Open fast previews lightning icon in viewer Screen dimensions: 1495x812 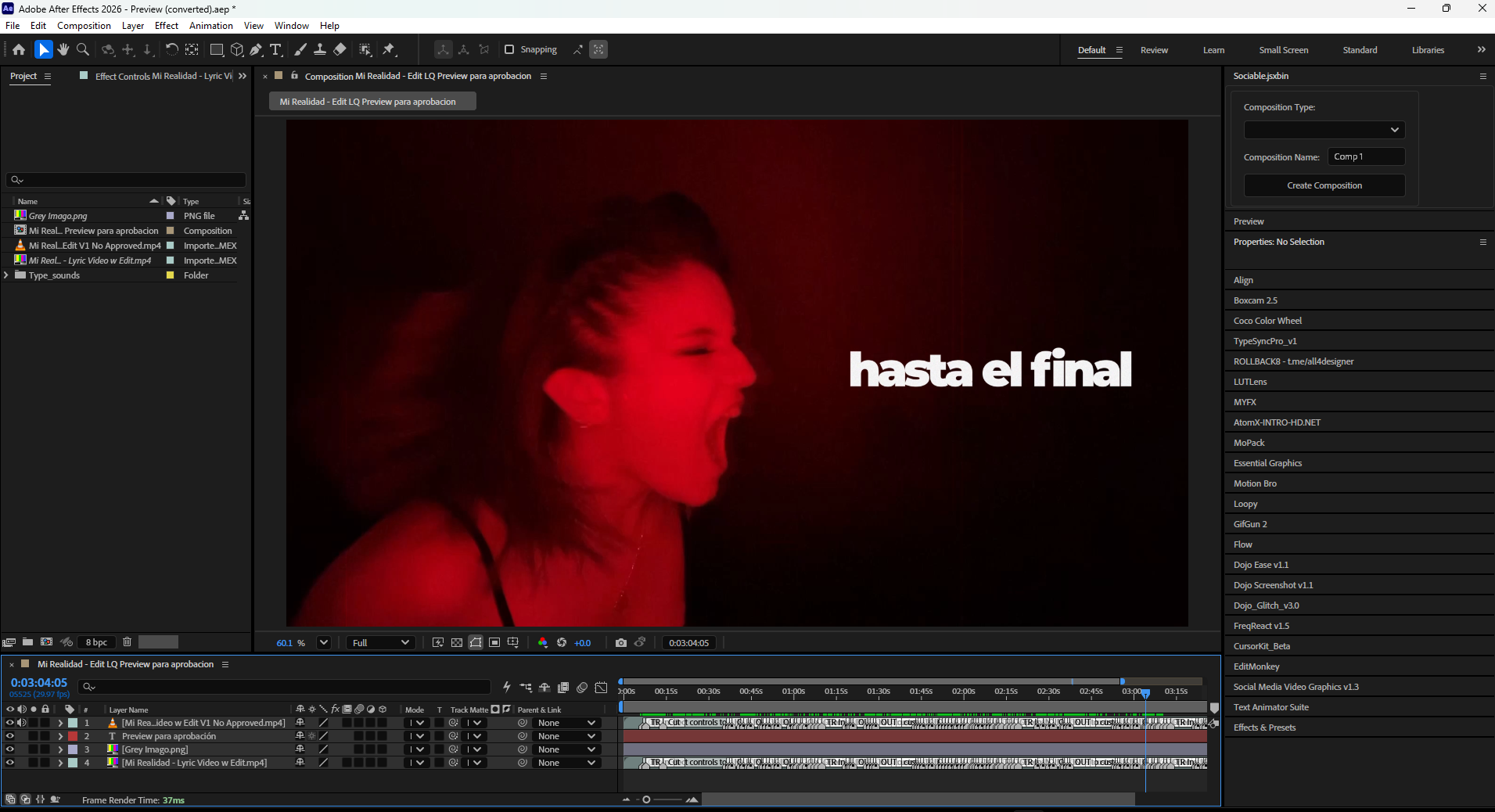coord(438,643)
